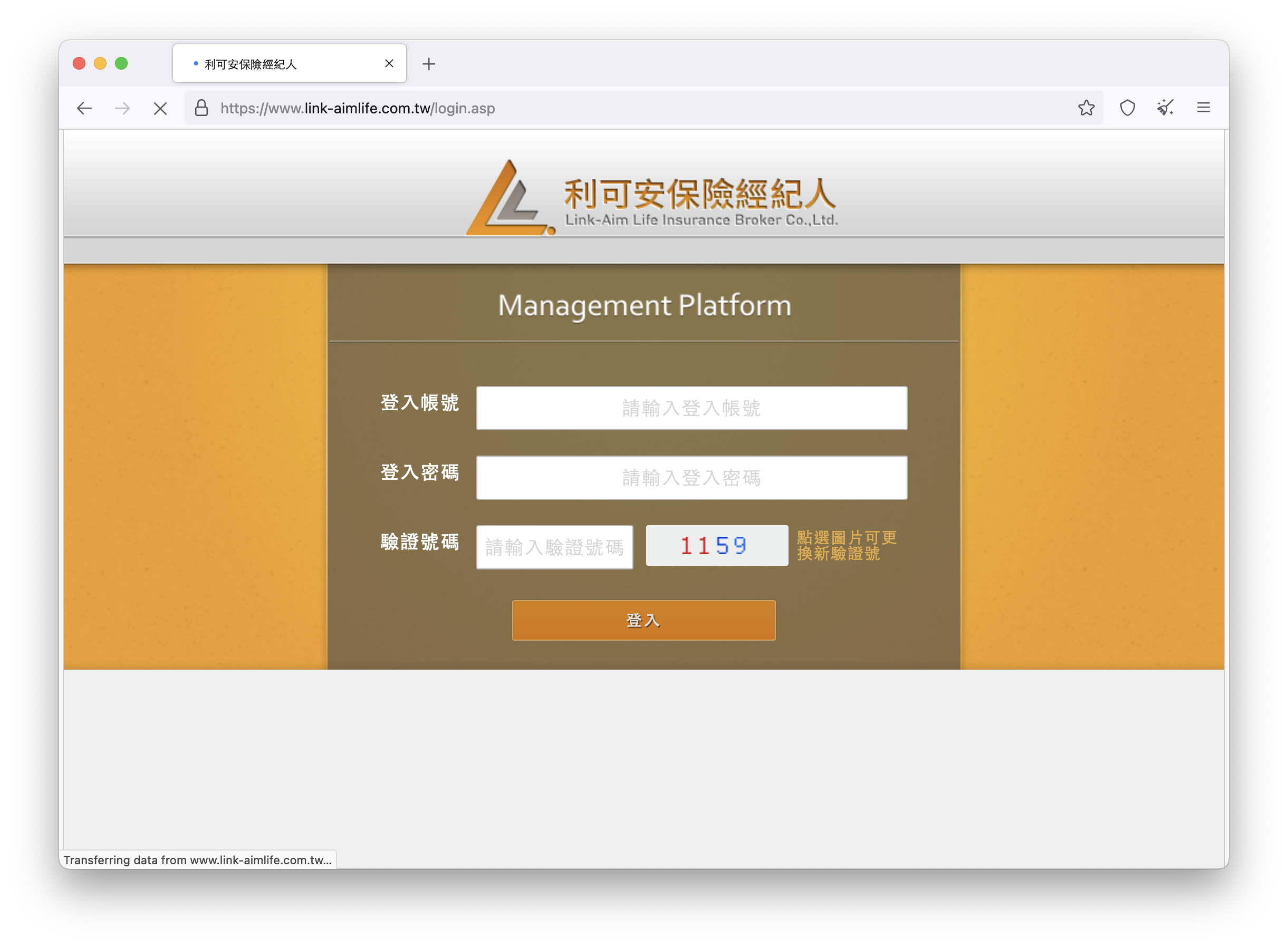Click the 驗證號碼 verification code field
Viewport: 1288px width, 947px height.
(554, 547)
